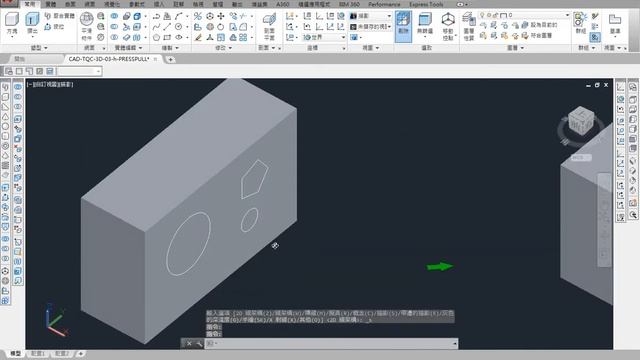The image size is (640, 360).
Task: Open the BIM 360 ribbon tab
Action: tap(349, 4)
